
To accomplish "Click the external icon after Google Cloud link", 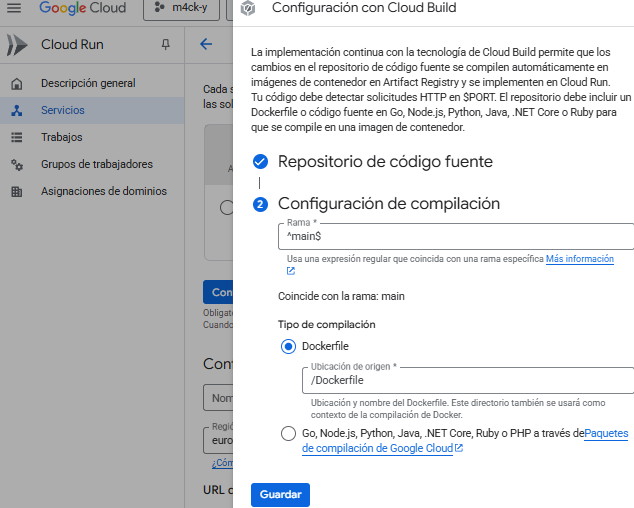I will (459, 448).
